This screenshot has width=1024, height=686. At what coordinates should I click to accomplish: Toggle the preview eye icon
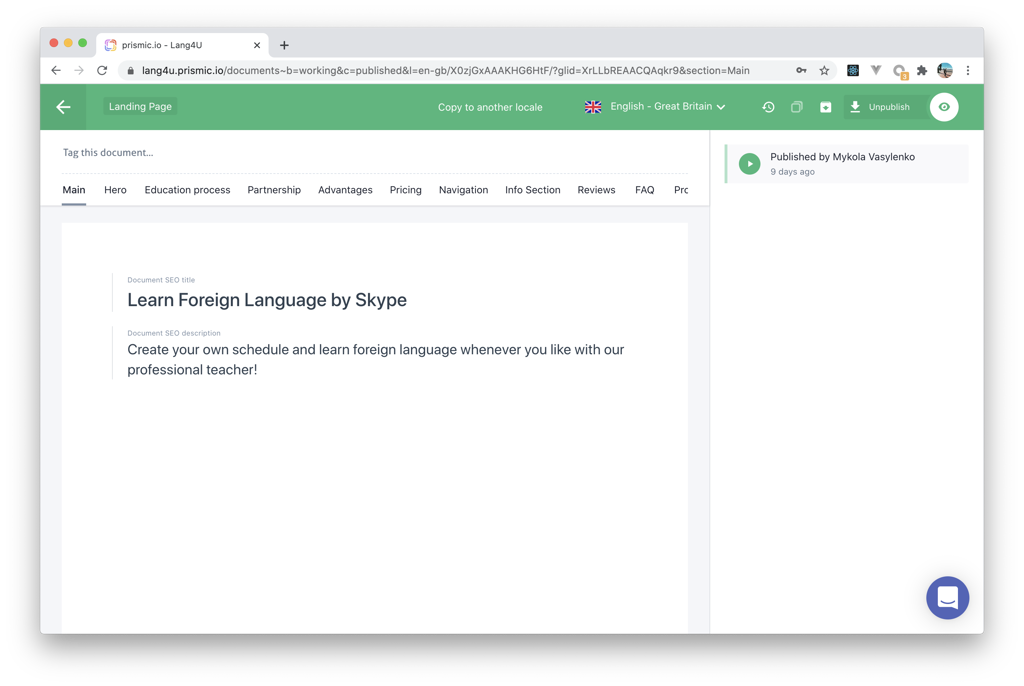click(944, 106)
